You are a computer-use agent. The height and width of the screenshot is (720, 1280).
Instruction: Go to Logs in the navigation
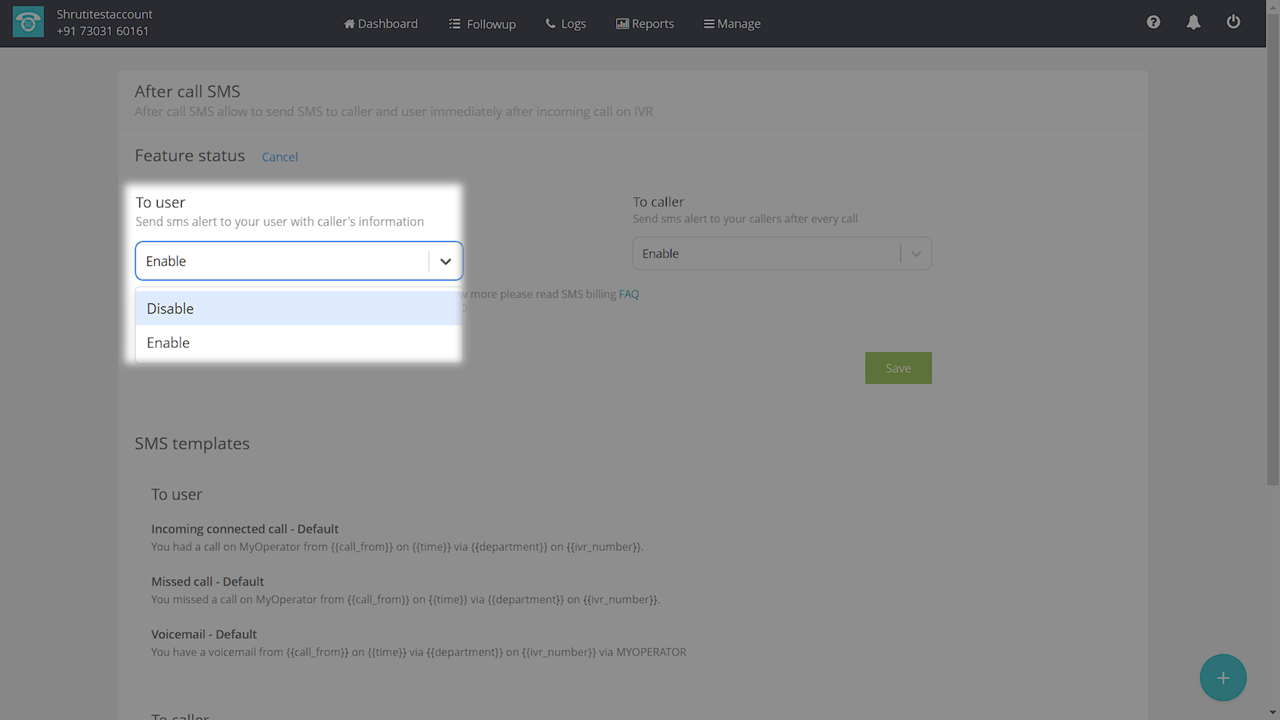(x=566, y=23)
